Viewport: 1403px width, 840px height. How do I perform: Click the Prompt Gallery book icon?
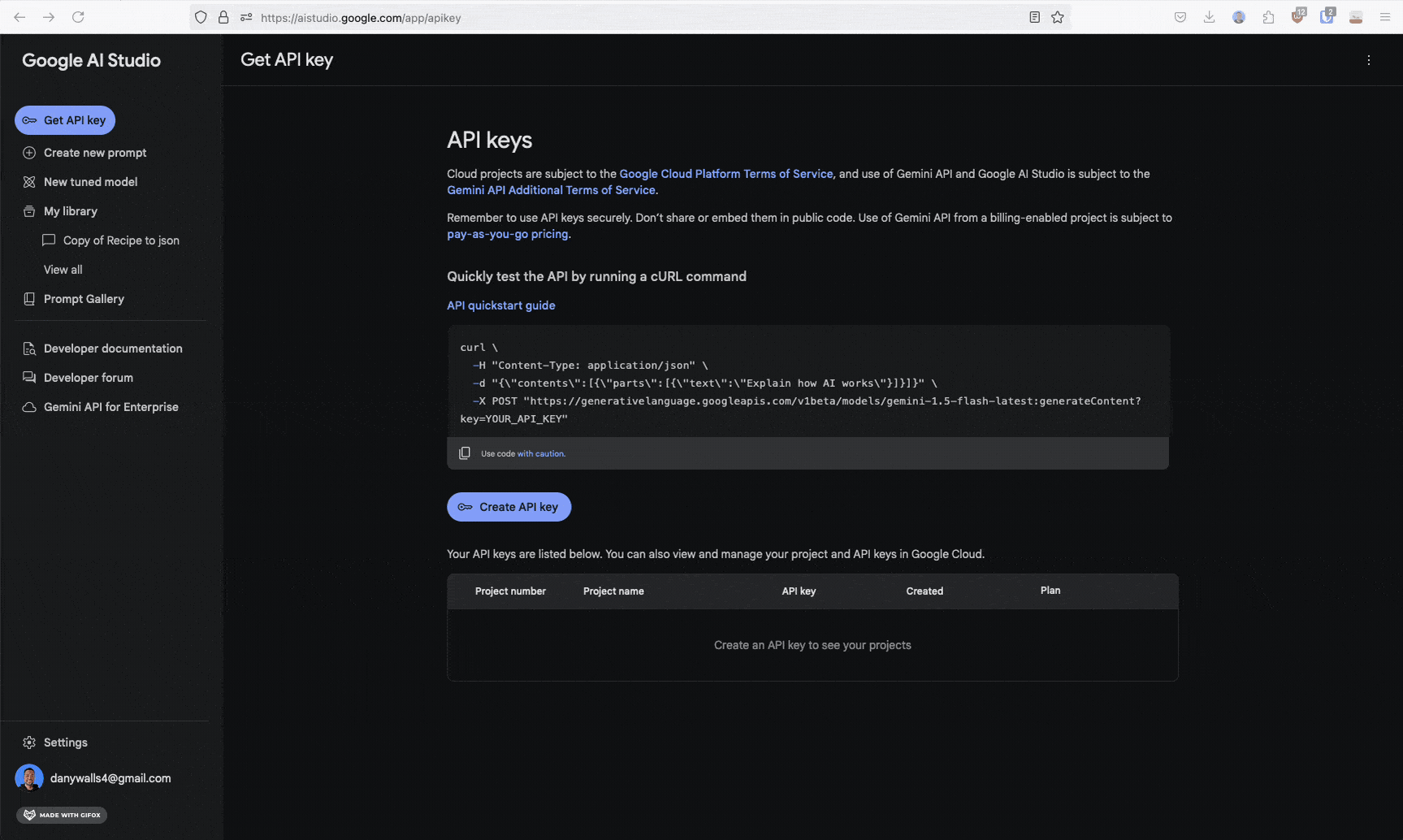pyautogui.click(x=29, y=299)
